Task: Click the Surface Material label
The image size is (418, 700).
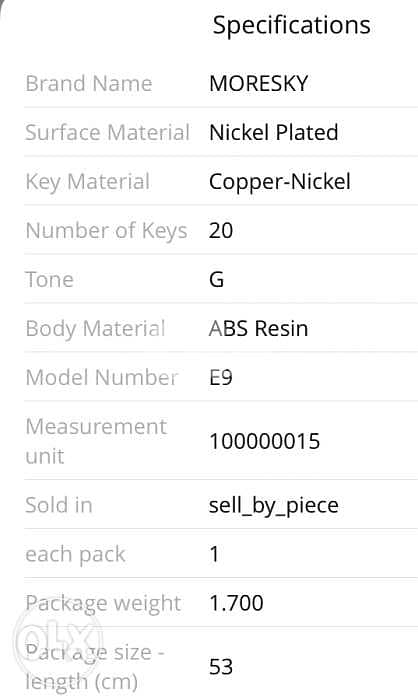Action: coord(108,133)
